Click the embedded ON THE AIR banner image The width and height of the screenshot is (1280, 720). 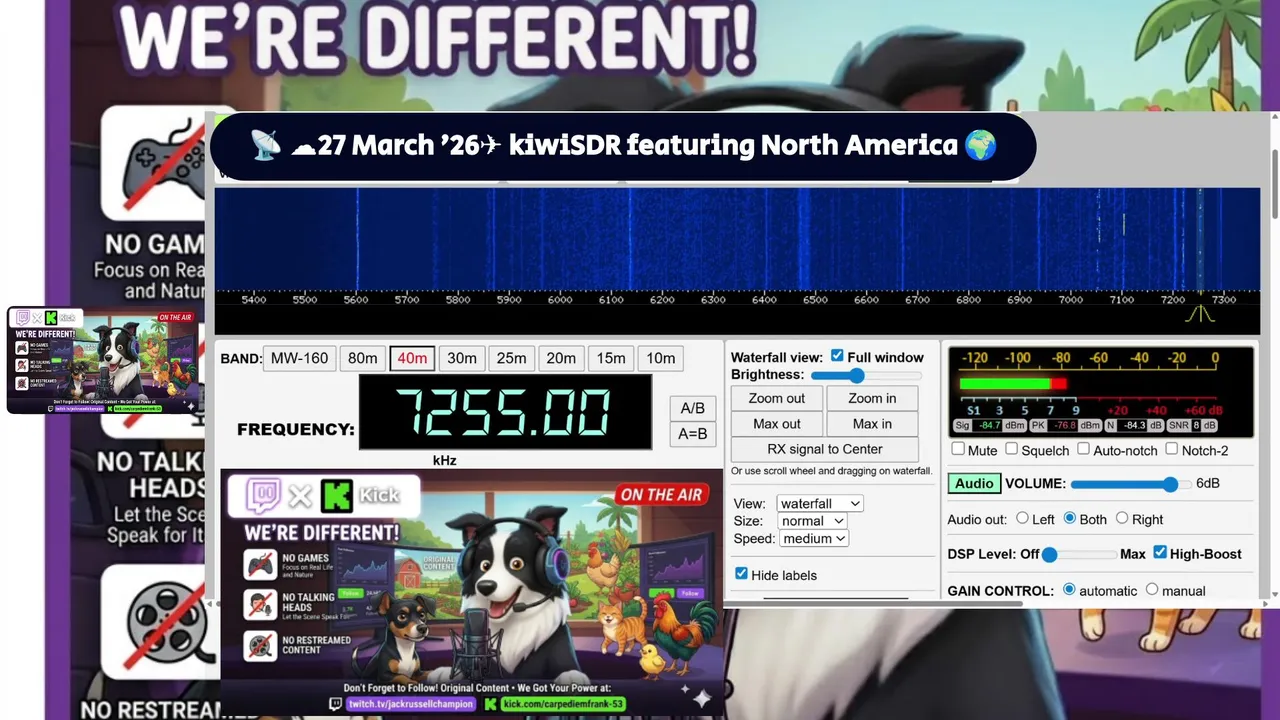coord(471,592)
